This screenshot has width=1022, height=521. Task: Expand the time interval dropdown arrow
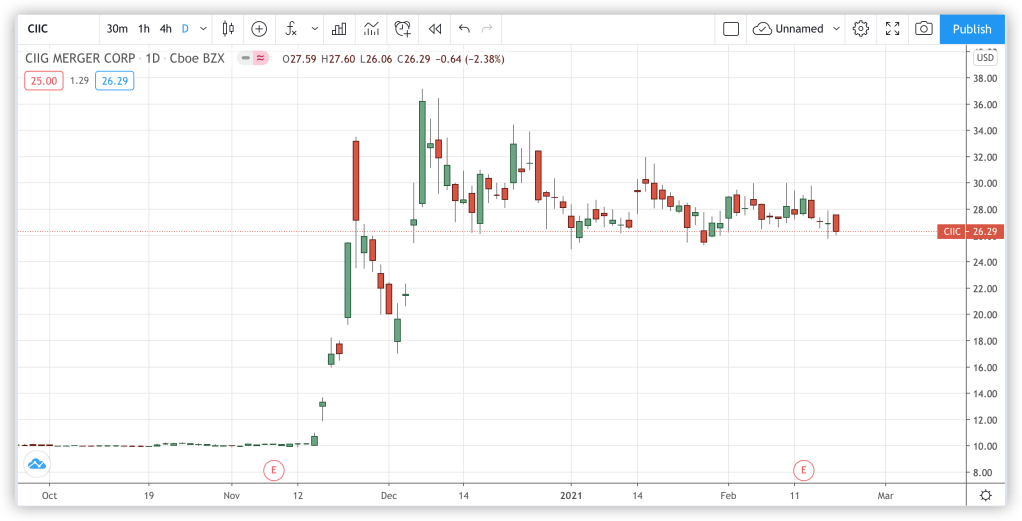tap(204, 29)
